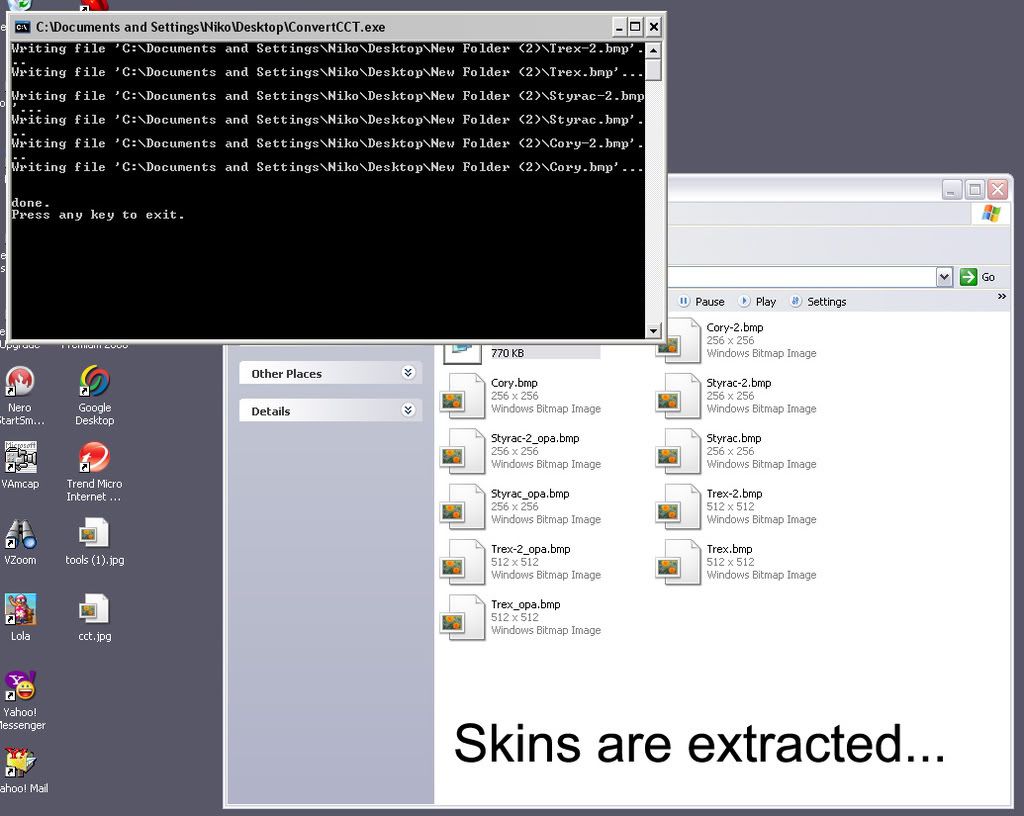Screen dimensions: 1024x816
Task: Open the Yahoo! Mail desktop shortcut
Action: 20,762
